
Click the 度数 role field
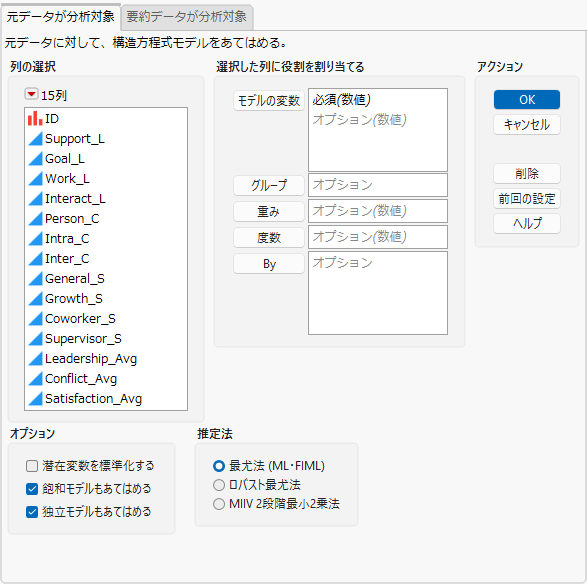point(378,237)
